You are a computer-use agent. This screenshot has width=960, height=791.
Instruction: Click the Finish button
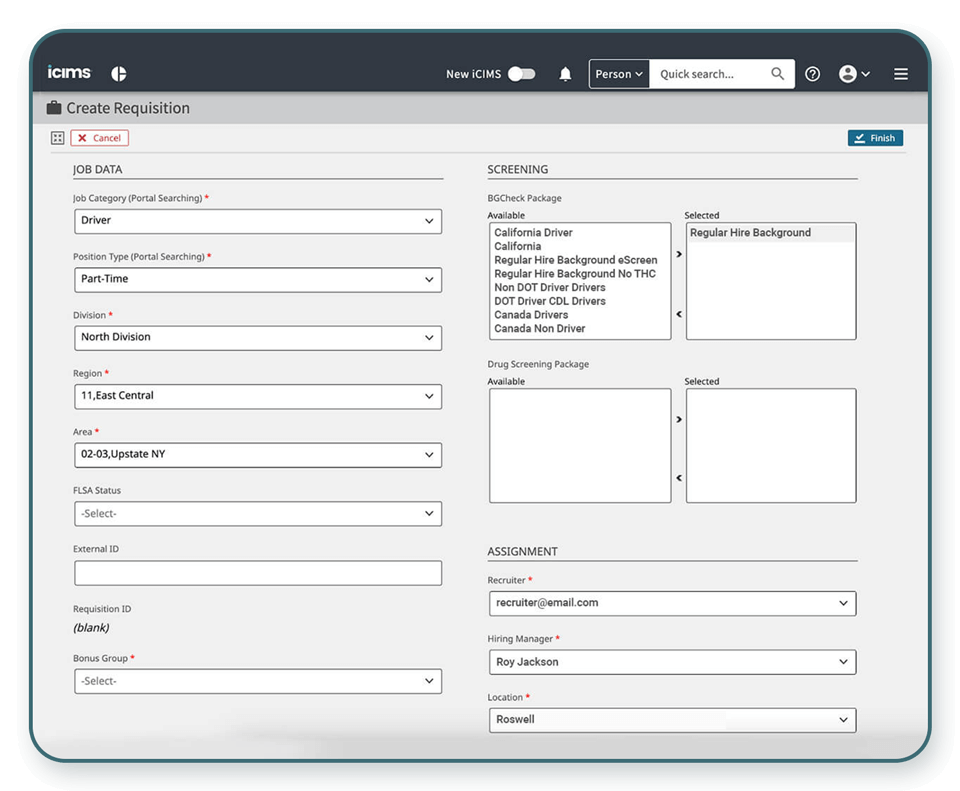[x=875, y=138]
